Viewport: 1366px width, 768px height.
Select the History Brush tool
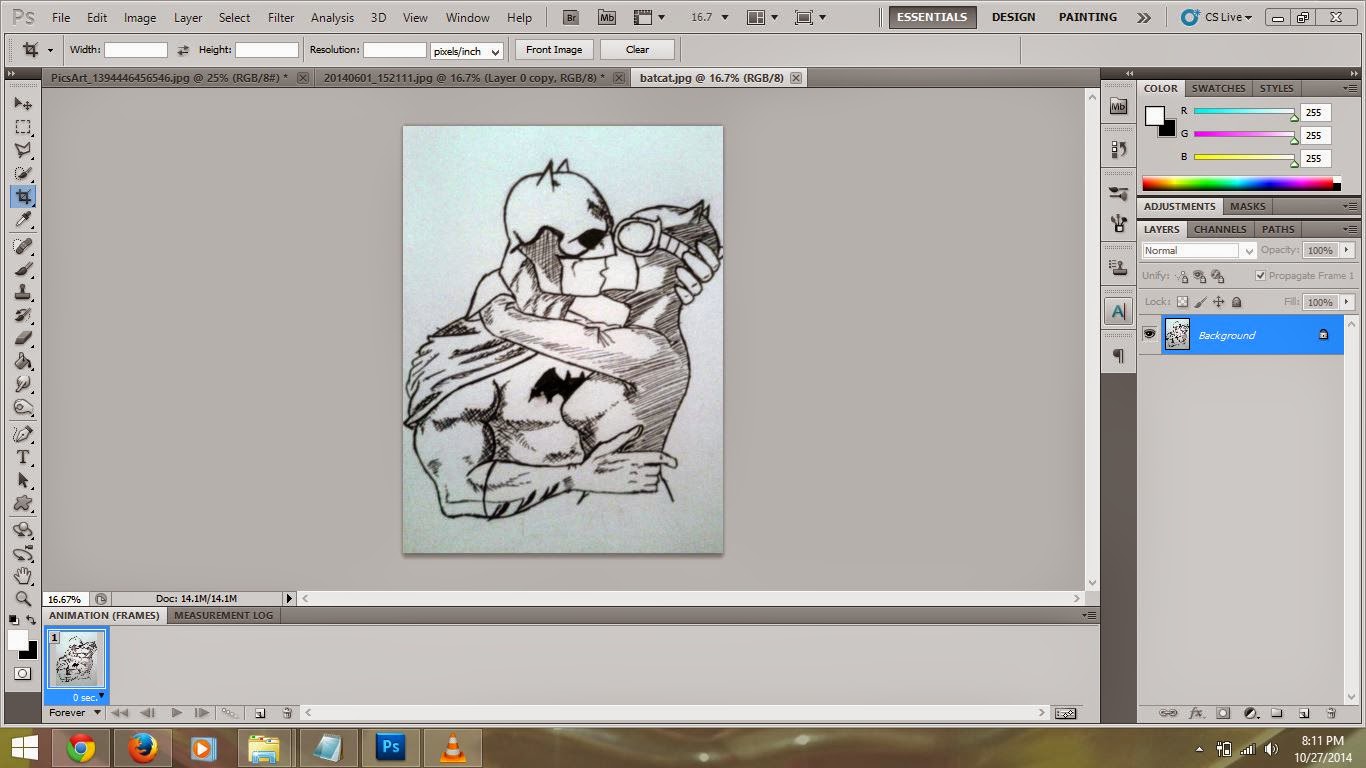(x=23, y=315)
